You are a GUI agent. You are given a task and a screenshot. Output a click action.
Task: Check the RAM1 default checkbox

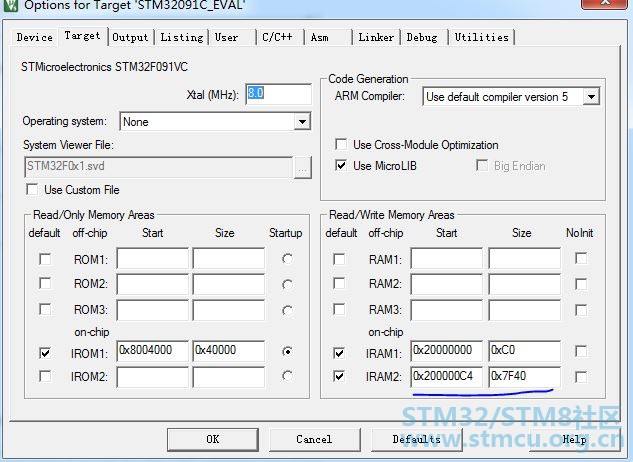pos(339,259)
